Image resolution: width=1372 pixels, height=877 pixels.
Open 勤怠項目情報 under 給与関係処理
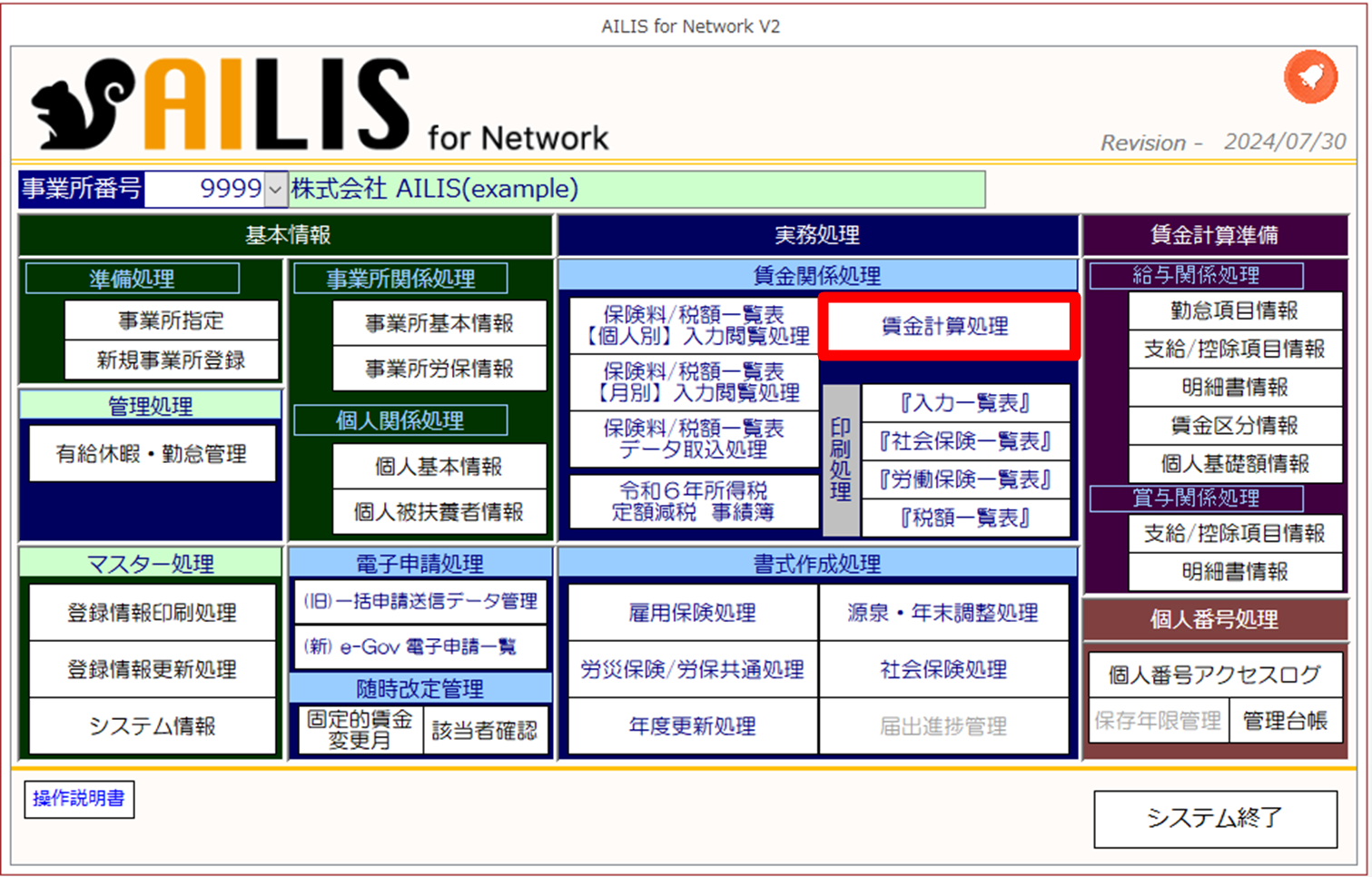[x=1234, y=310]
